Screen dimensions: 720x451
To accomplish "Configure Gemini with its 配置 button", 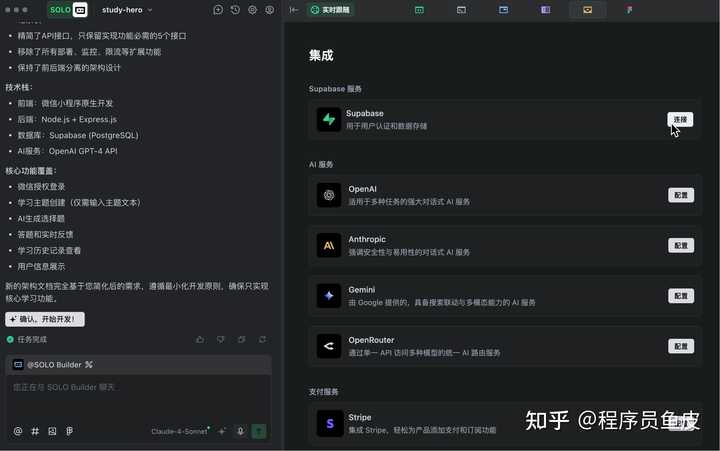I will (681, 296).
